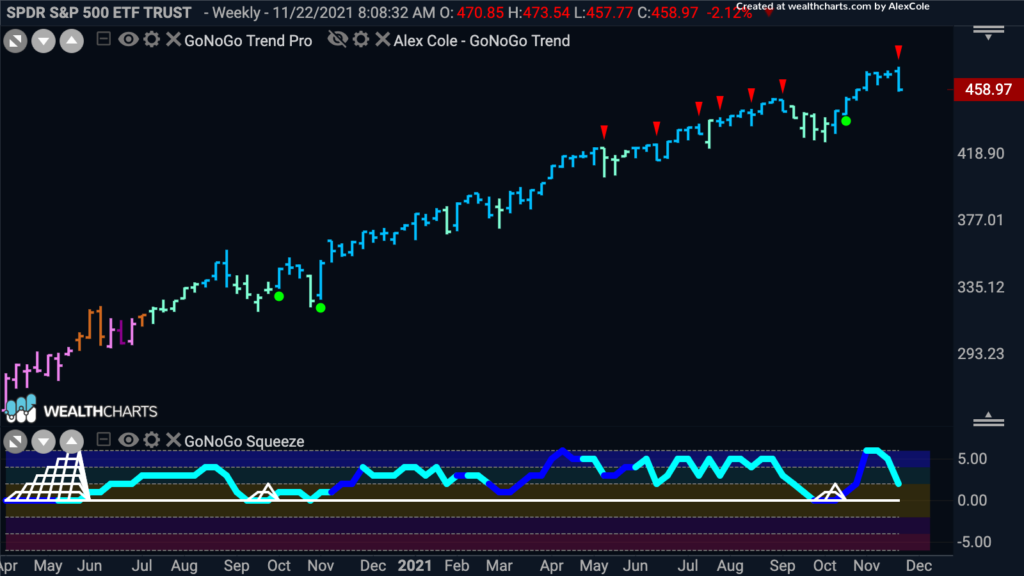Viewport: 1024px width, 576px height.
Task: Remove the GoNoGo Trend Pro indicator
Action: click(x=172, y=39)
